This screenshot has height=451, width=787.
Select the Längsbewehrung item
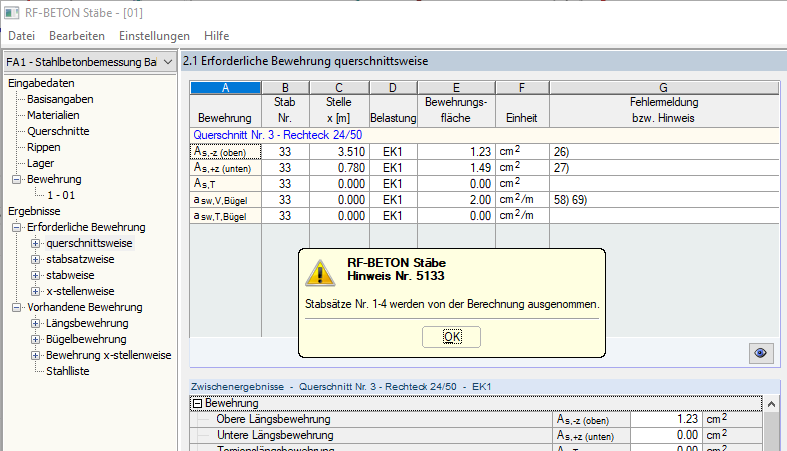87,324
